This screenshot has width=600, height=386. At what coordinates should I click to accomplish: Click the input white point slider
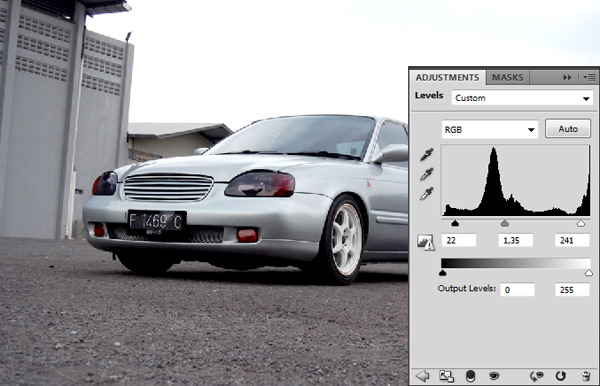(x=581, y=223)
